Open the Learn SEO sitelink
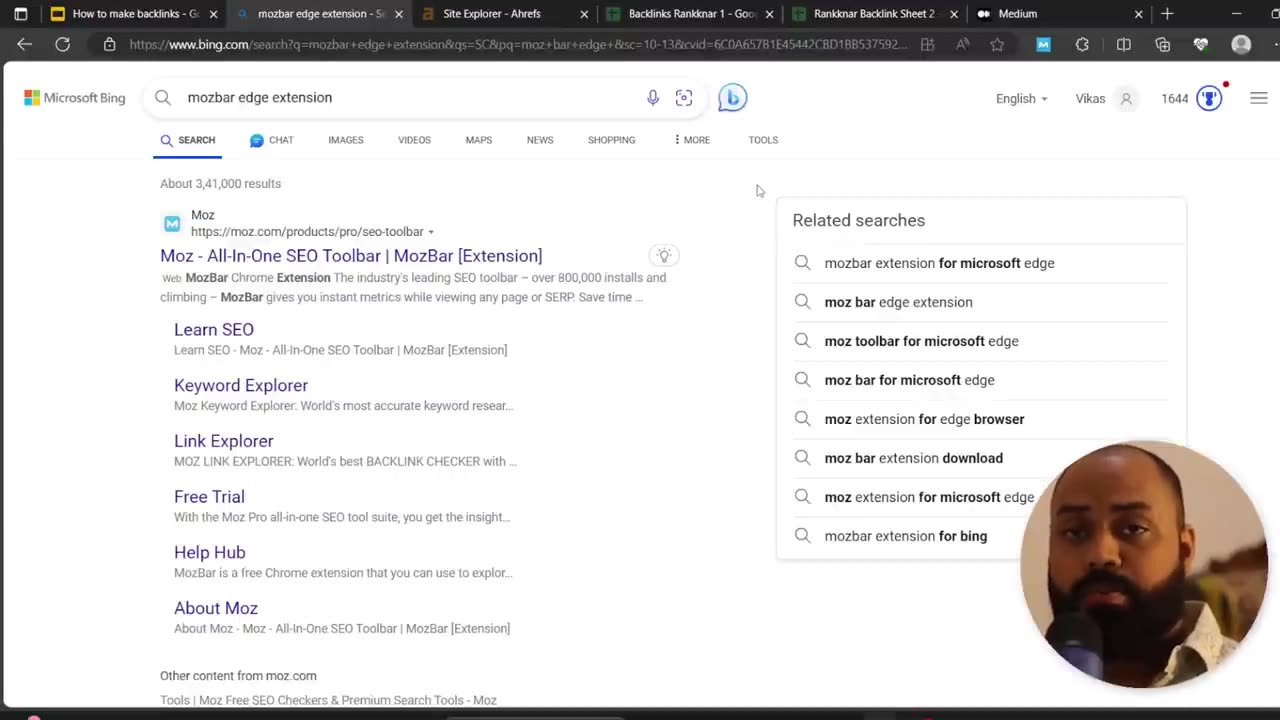The height and width of the screenshot is (720, 1280). point(214,330)
